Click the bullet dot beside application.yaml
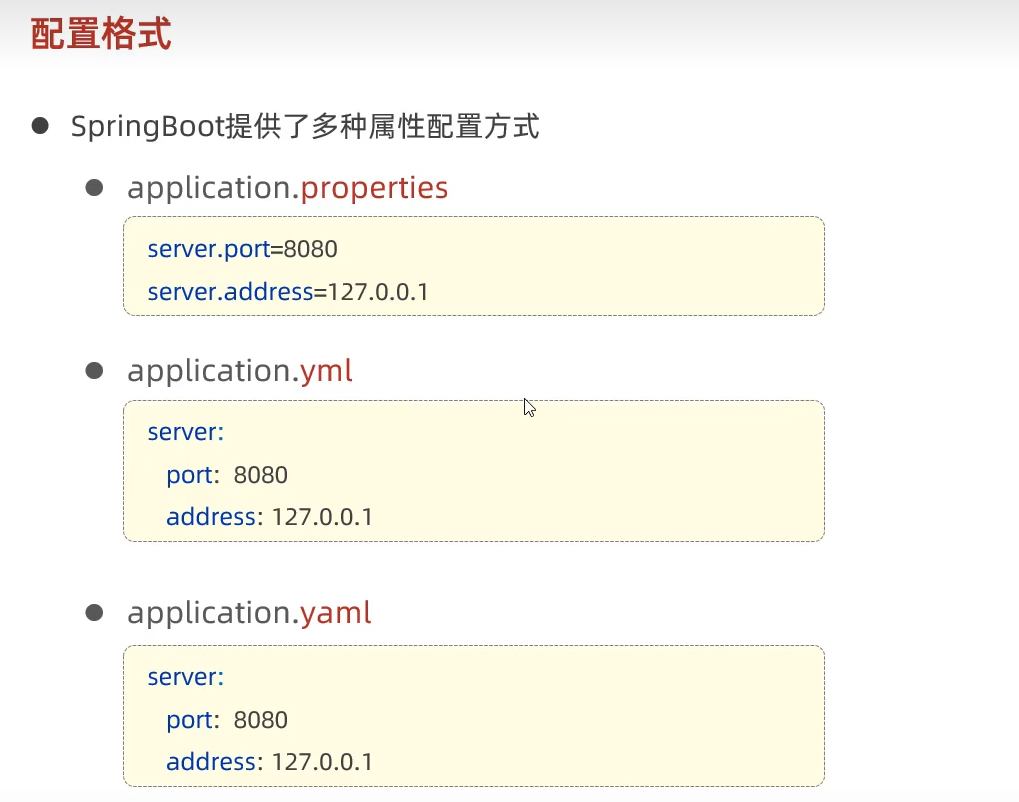Viewport: 1019px width, 802px height. (x=95, y=613)
